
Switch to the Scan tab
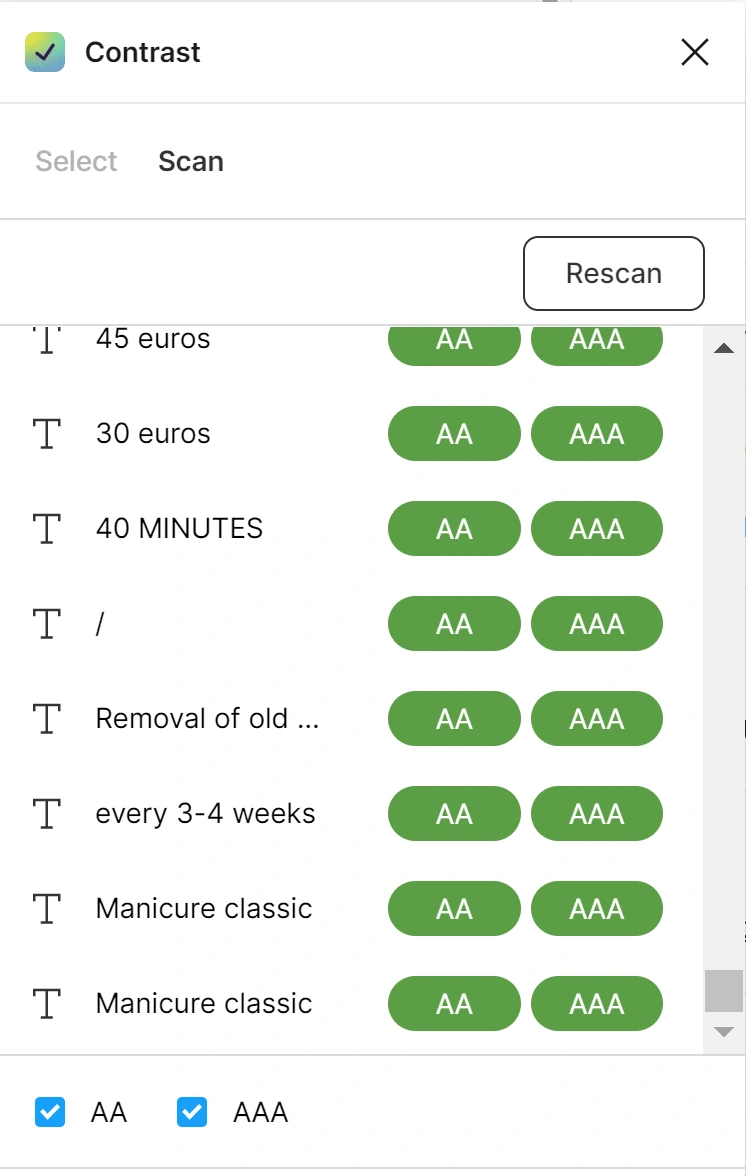pos(190,161)
